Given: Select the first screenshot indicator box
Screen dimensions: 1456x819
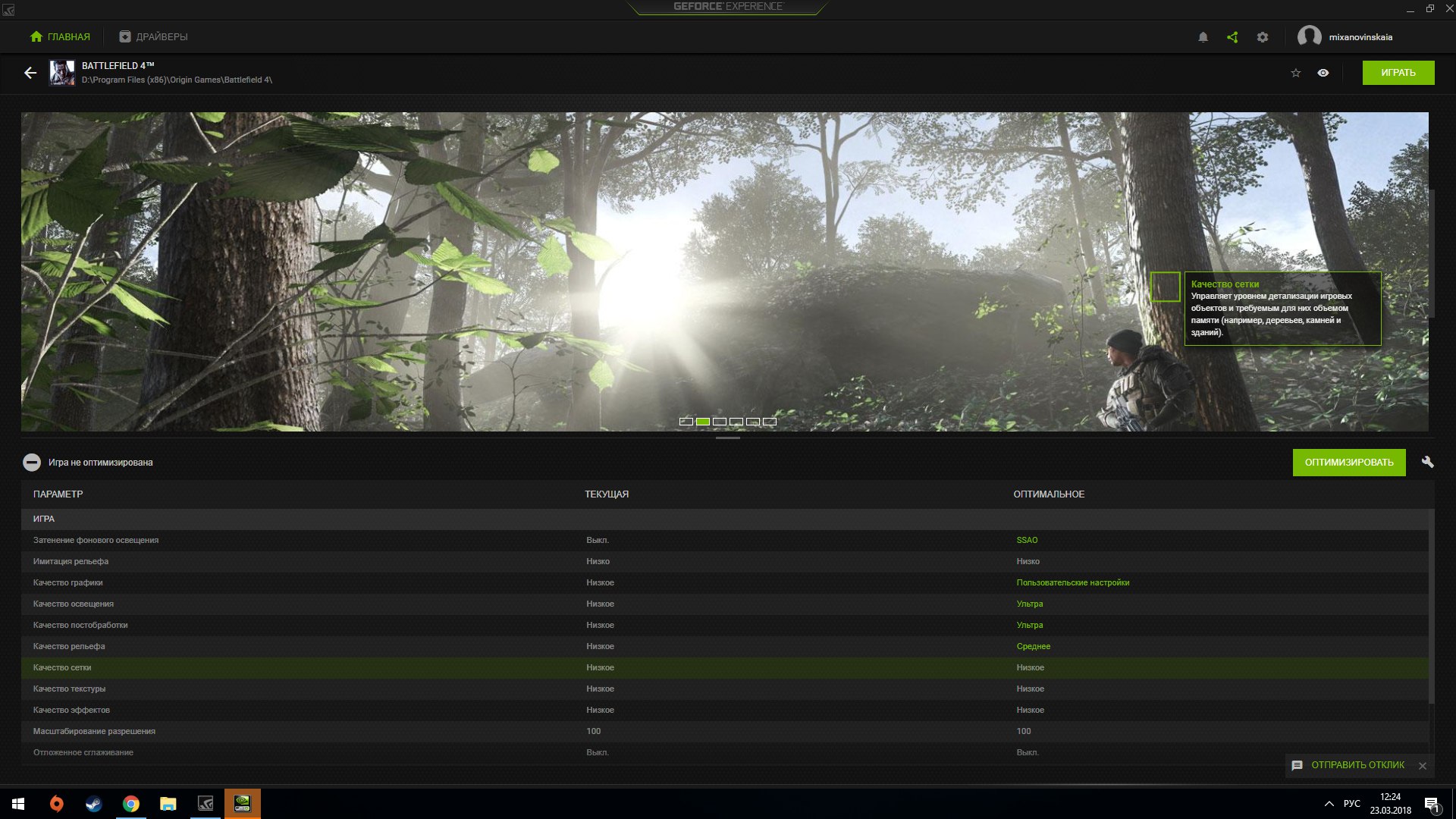Looking at the screenshot, I should coord(686,422).
